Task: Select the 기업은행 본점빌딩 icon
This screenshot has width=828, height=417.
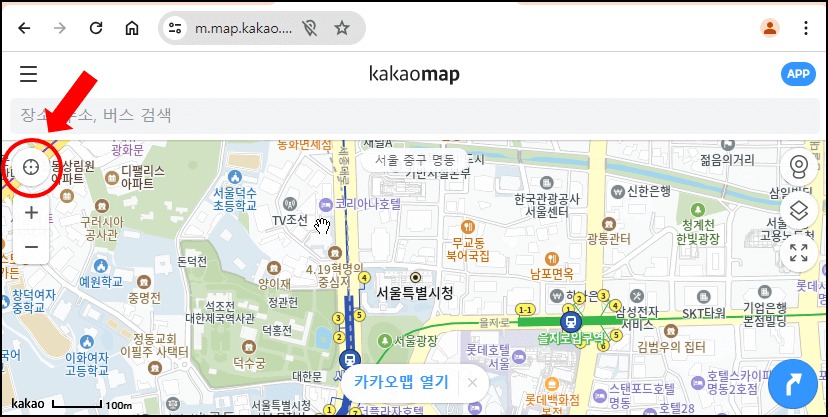Action: click(x=764, y=291)
